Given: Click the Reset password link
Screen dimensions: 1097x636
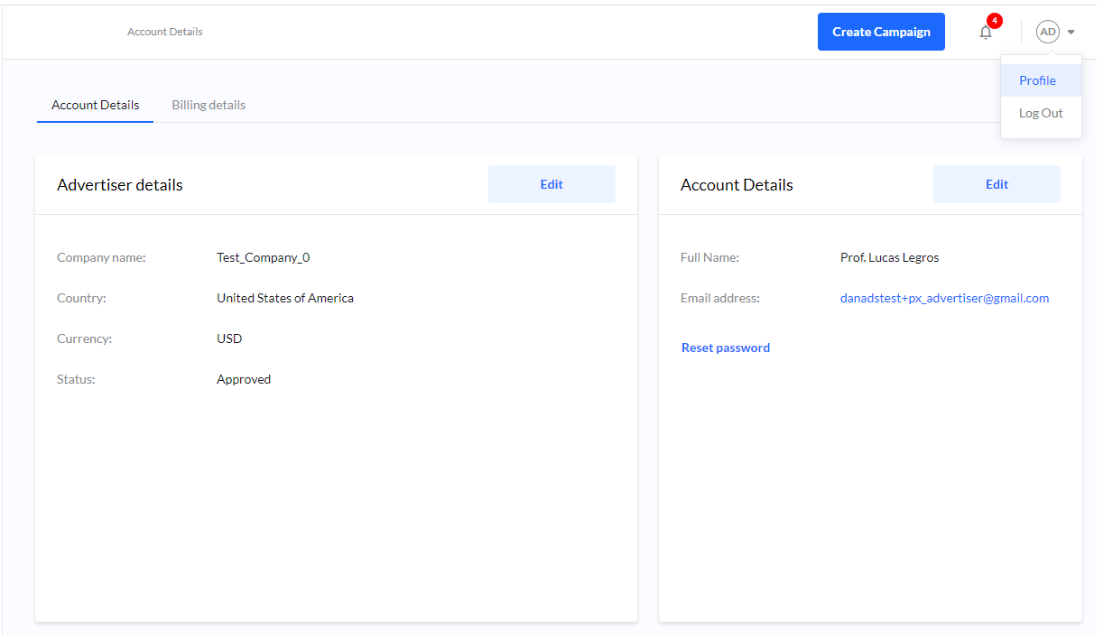Looking at the screenshot, I should [x=725, y=348].
